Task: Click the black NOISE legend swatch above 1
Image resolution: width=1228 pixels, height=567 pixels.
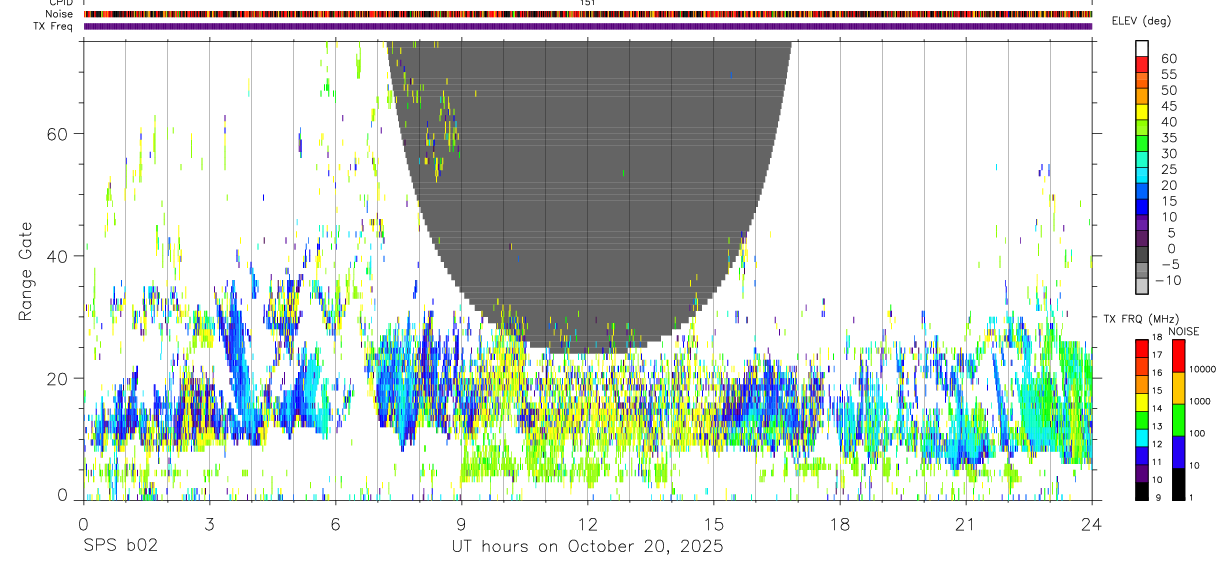Action: click(1178, 484)
